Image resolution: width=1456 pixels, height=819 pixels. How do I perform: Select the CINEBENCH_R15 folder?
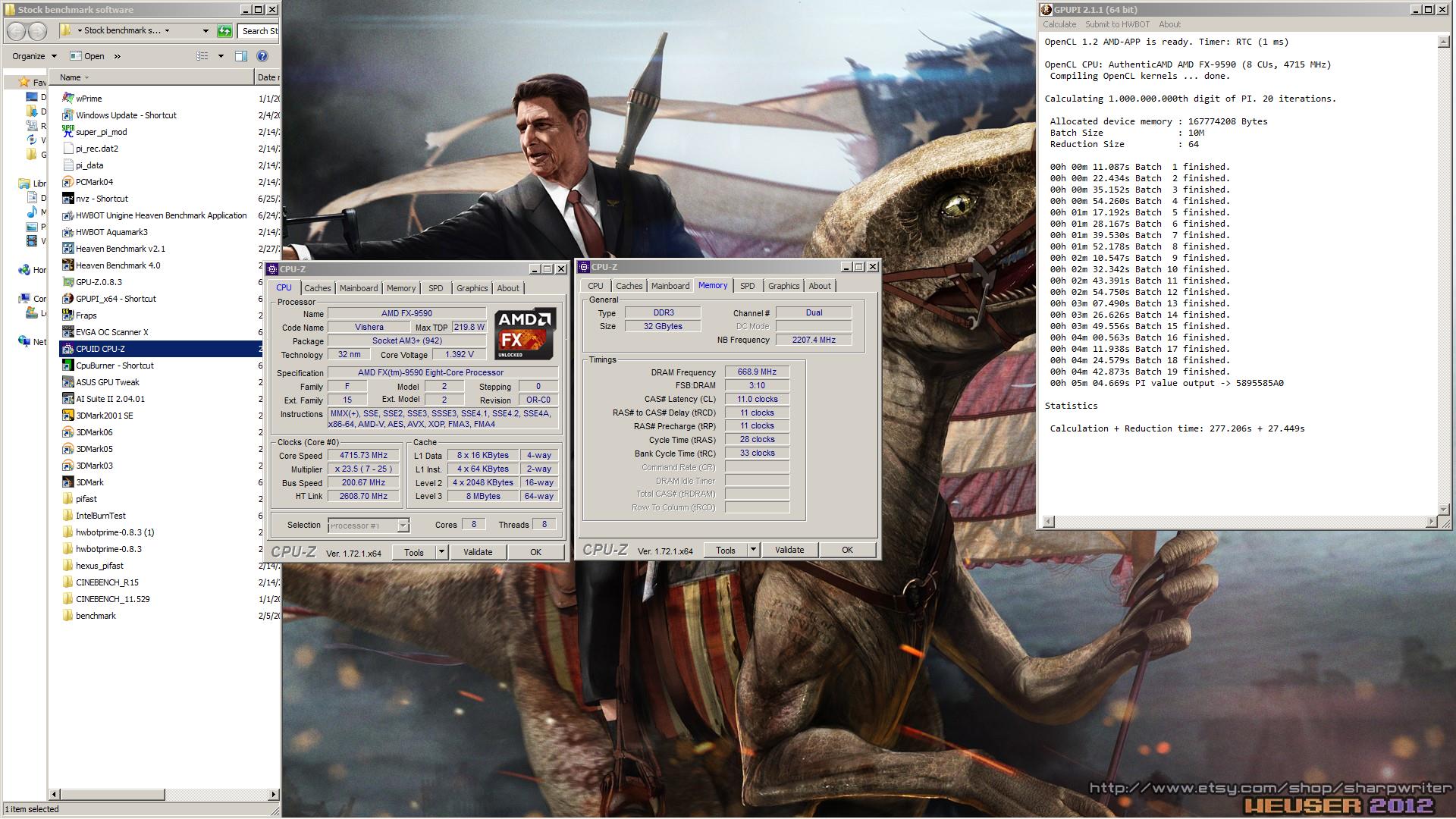pos(108,582)
